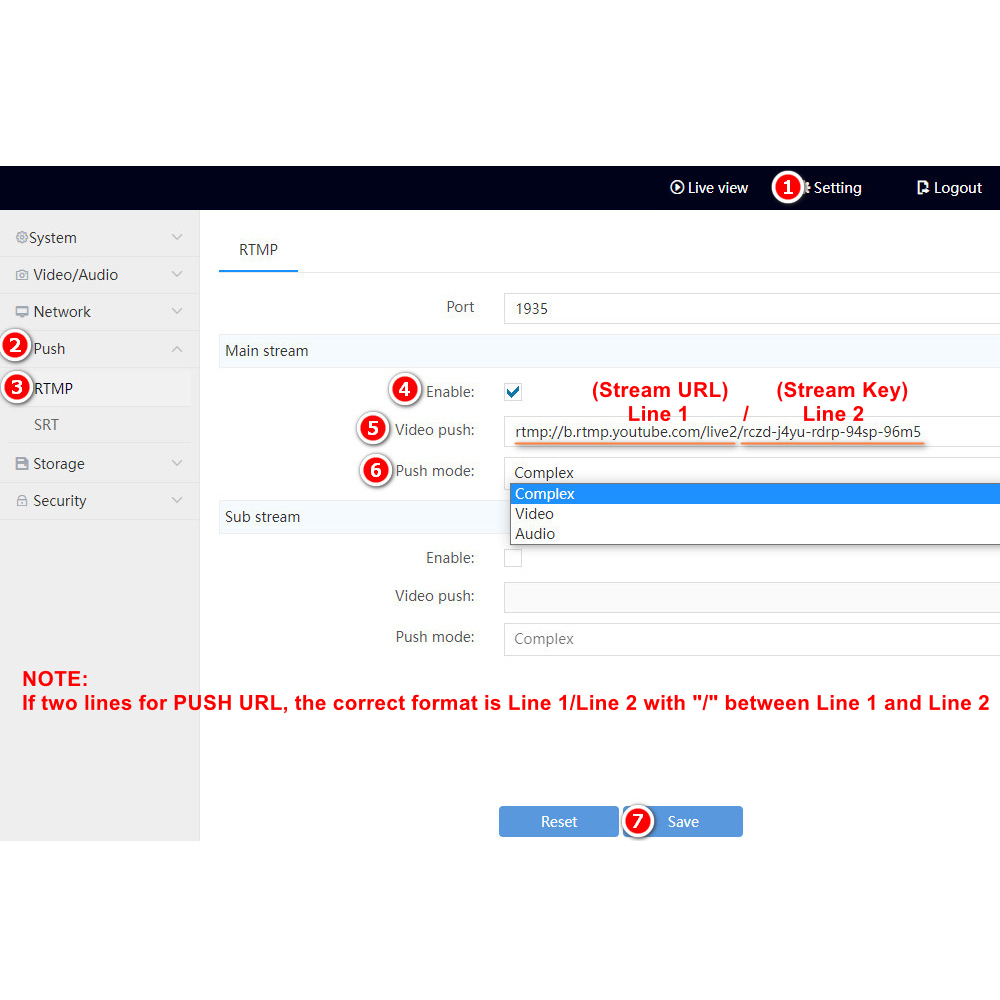Switch to the RTMP tab

point(258,250)
